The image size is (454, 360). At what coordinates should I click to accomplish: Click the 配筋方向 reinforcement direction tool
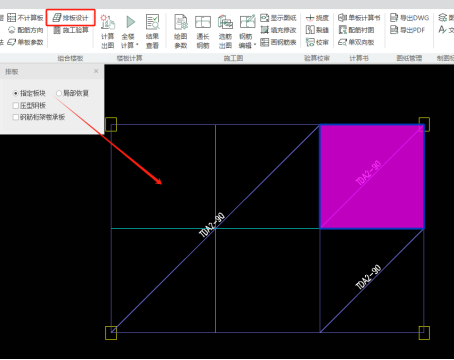click(x=26, y=30)
